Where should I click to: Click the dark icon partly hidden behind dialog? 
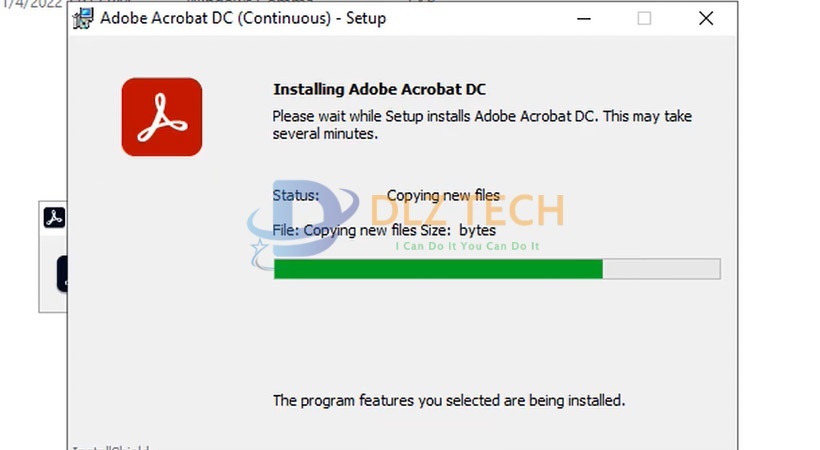tap(62, 274)
